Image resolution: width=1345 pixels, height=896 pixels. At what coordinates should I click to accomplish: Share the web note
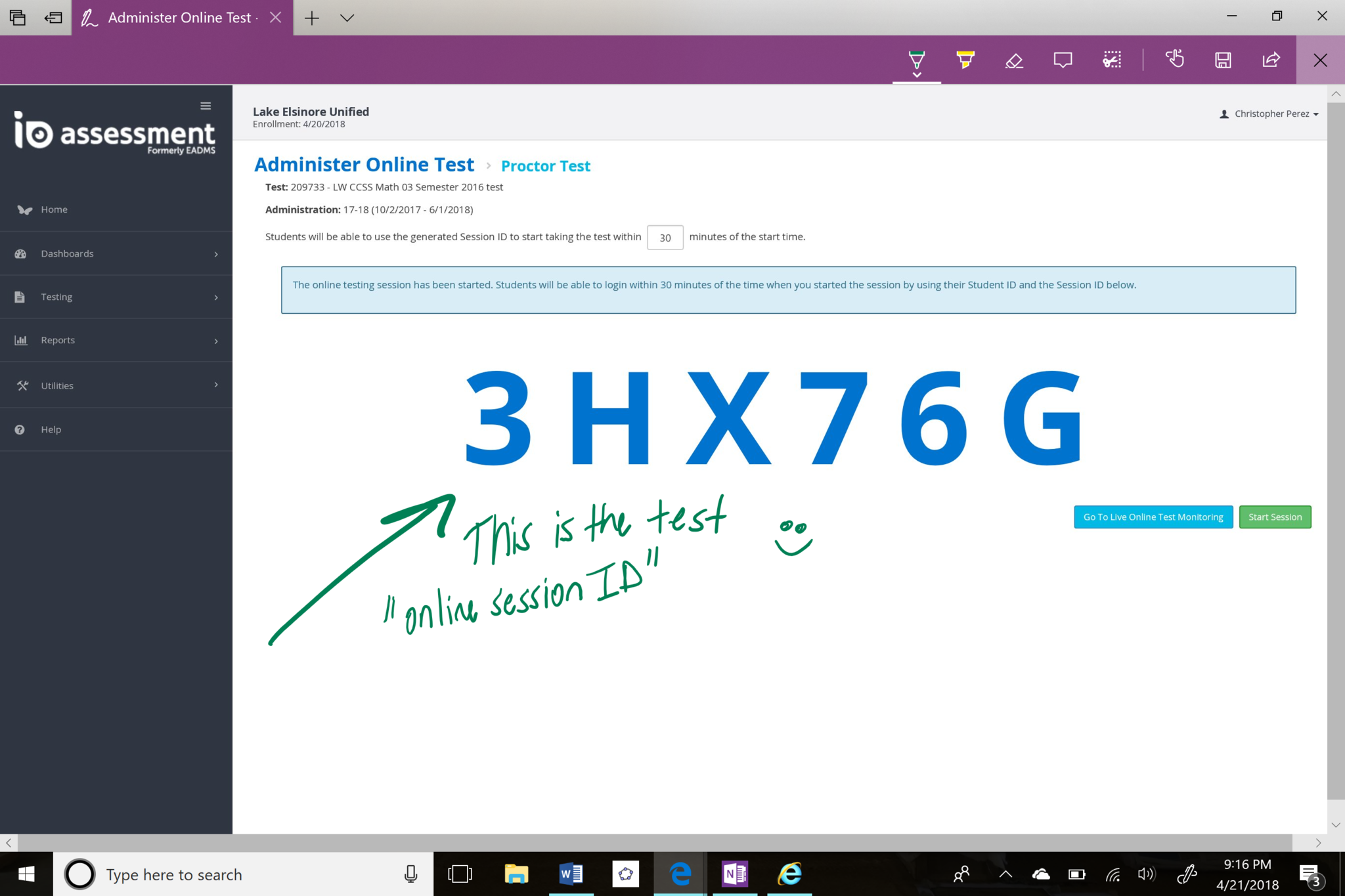(1271, 60)
